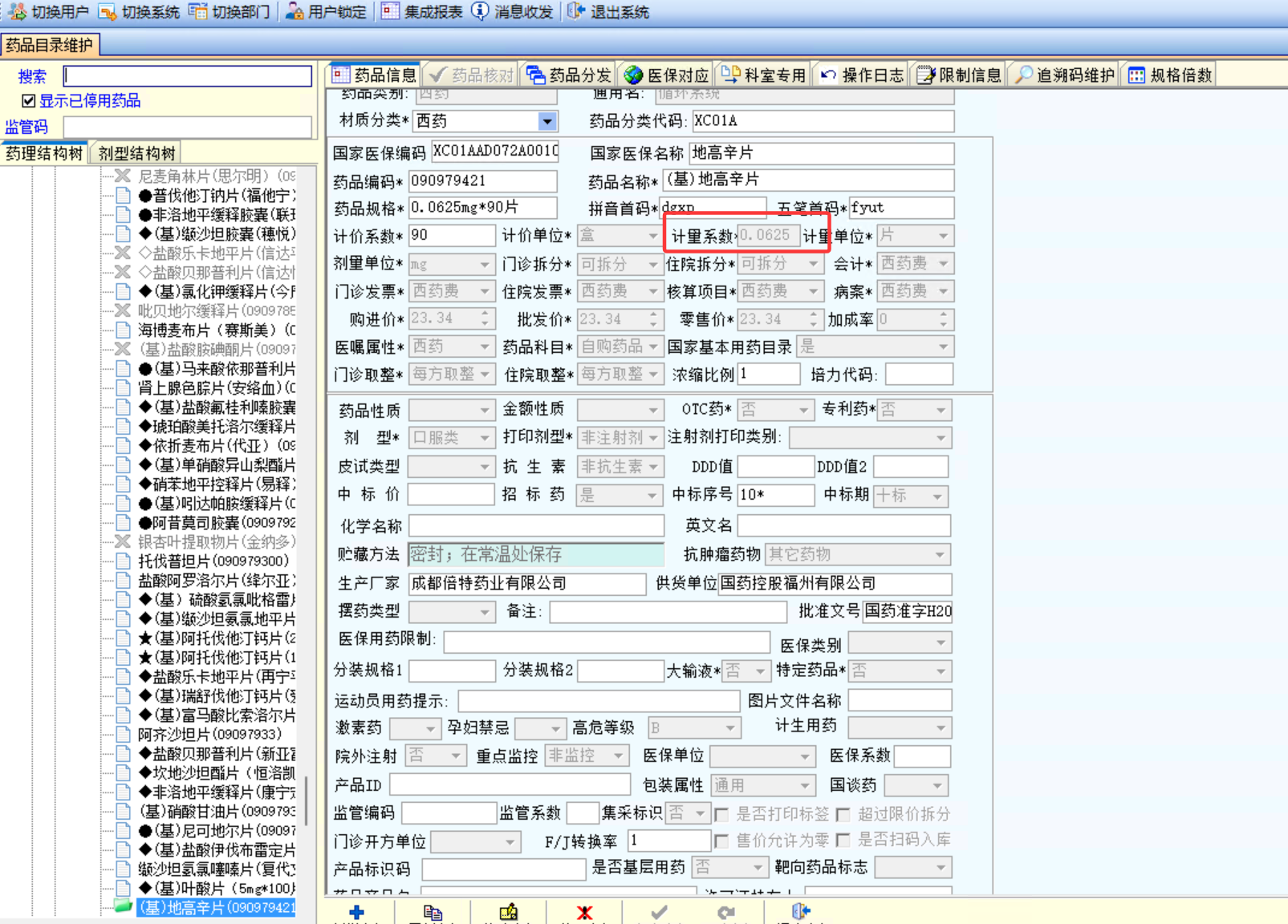Switch to the 剂型结构树 tree tab
This screenshot has height=924, width=1288.
pos(136,153)
